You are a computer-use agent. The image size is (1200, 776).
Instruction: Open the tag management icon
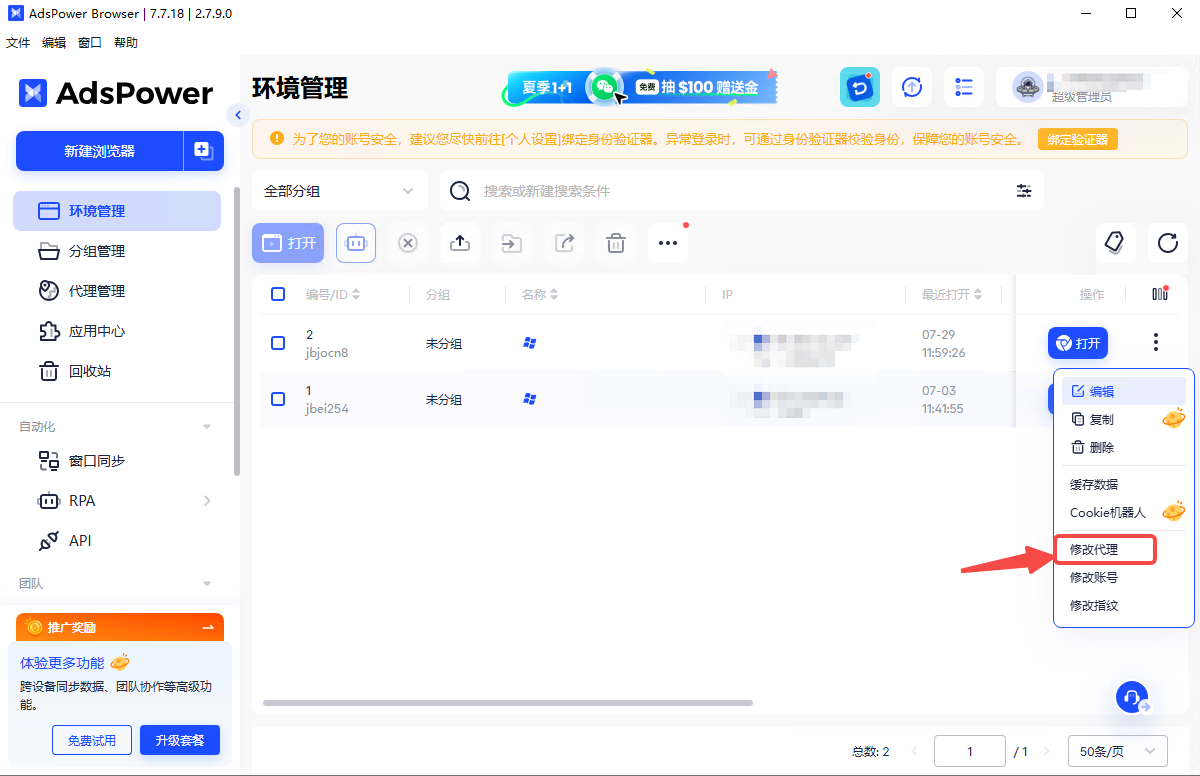(x=1114, y=242)
